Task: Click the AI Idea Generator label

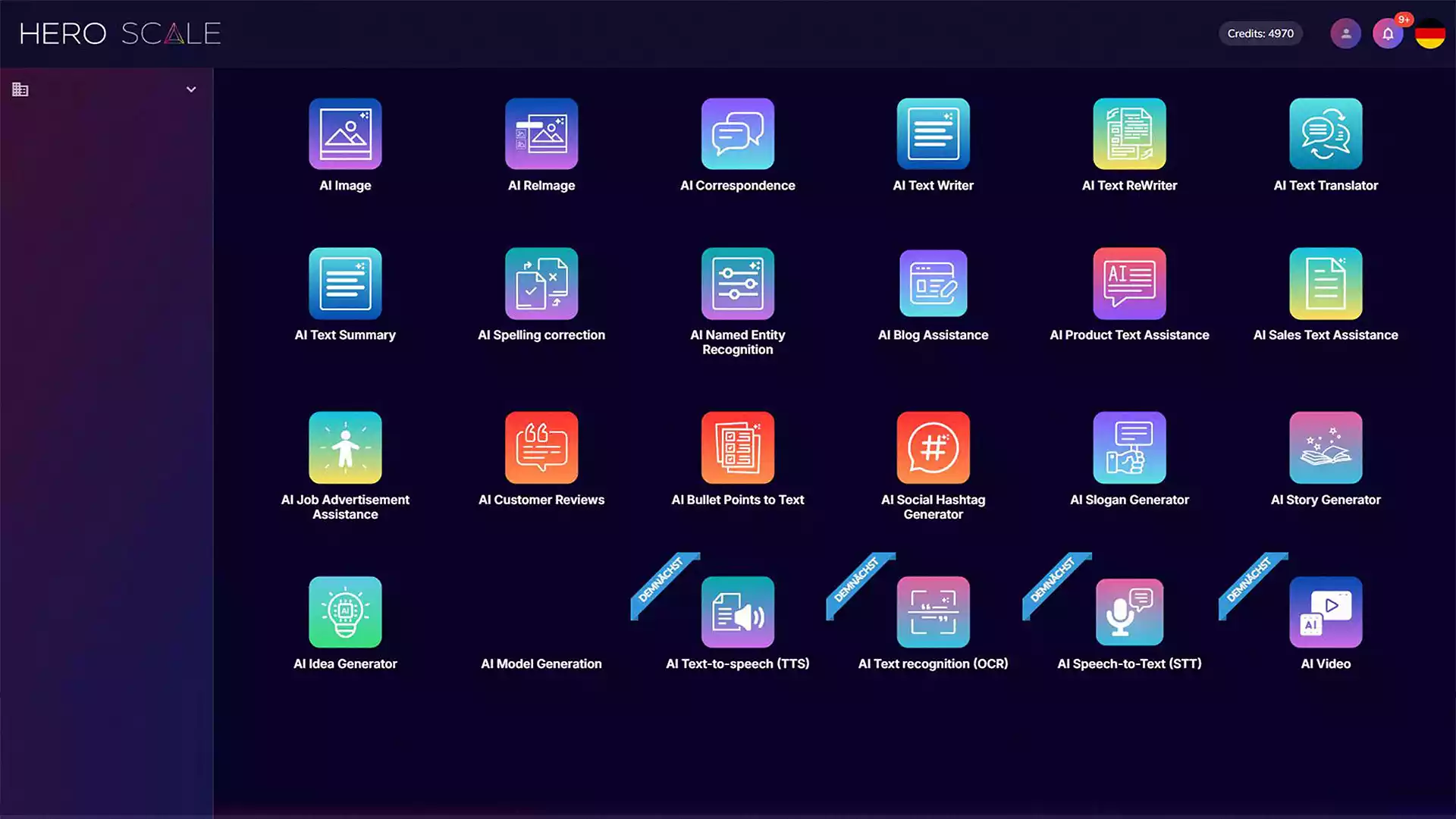Action: click(x=345, y=664)
